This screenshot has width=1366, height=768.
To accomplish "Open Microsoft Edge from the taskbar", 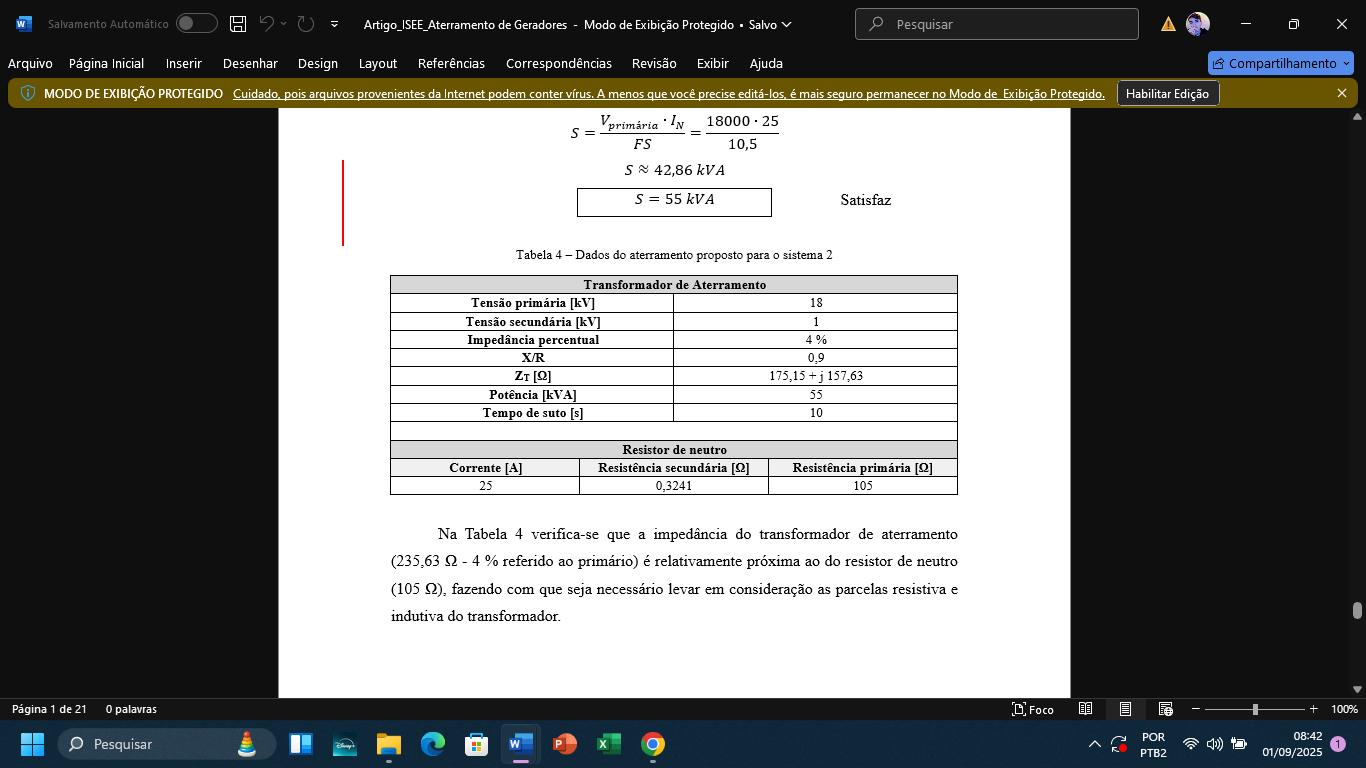I will point(433,744).
